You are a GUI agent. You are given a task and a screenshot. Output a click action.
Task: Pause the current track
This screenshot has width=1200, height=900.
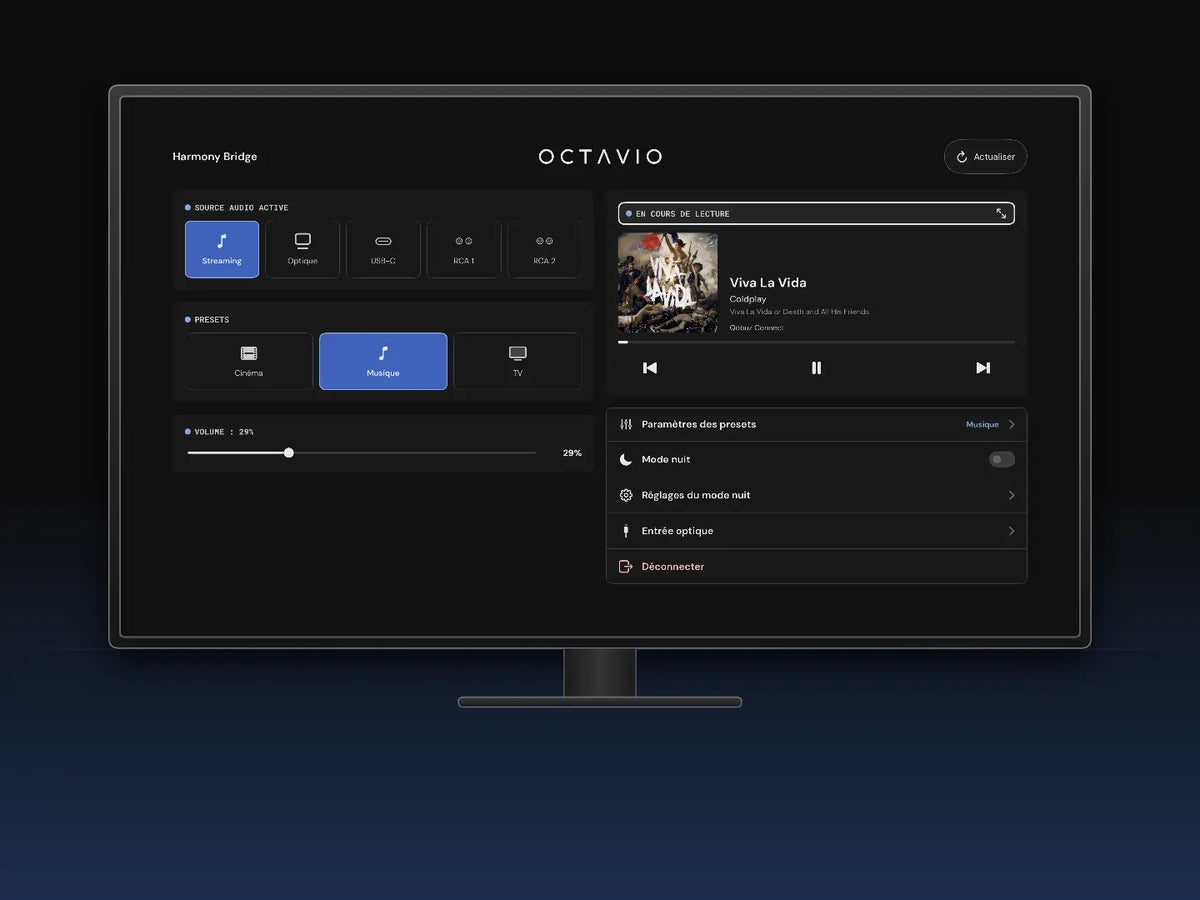tap(816, 368)
